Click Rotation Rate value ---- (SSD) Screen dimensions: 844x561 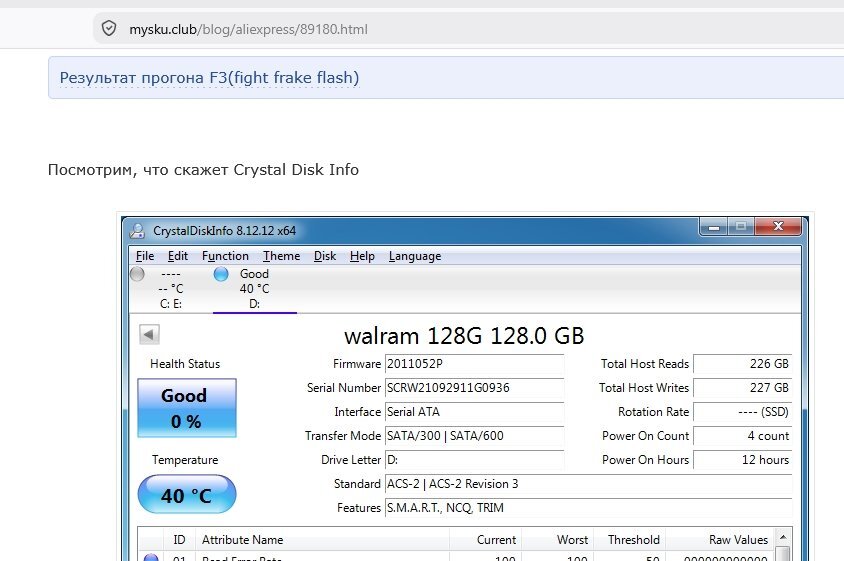coord(743,412)
